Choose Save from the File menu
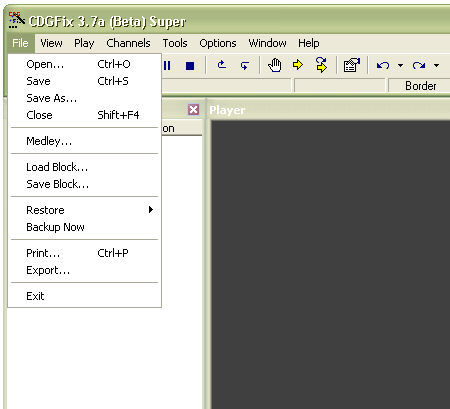450x409 pixels. [x=85, y=81]
